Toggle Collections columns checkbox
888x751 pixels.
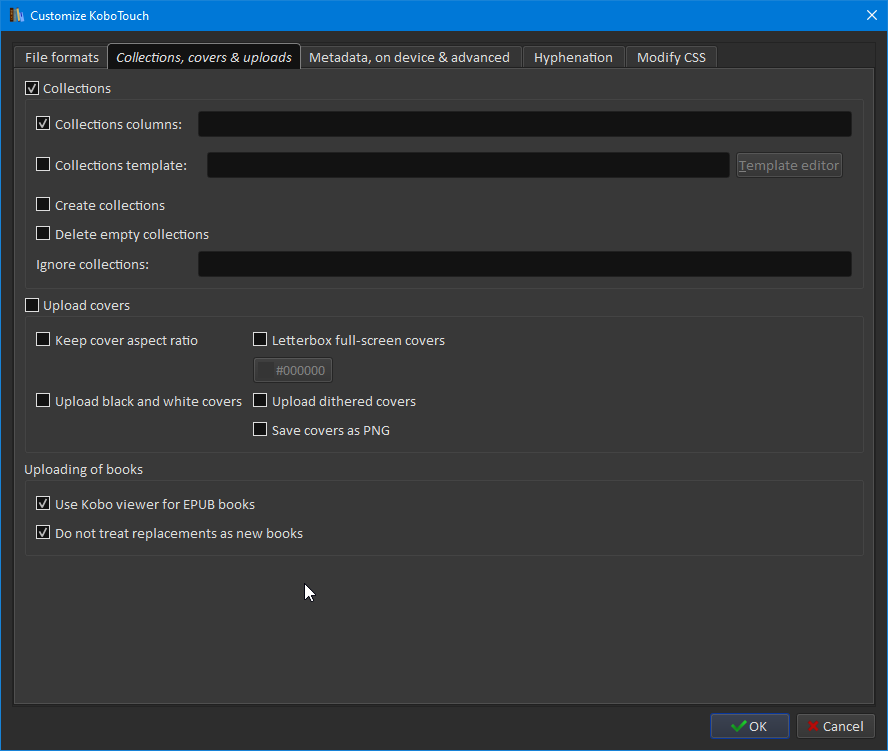pyautogui.click(x=43, y=123)
